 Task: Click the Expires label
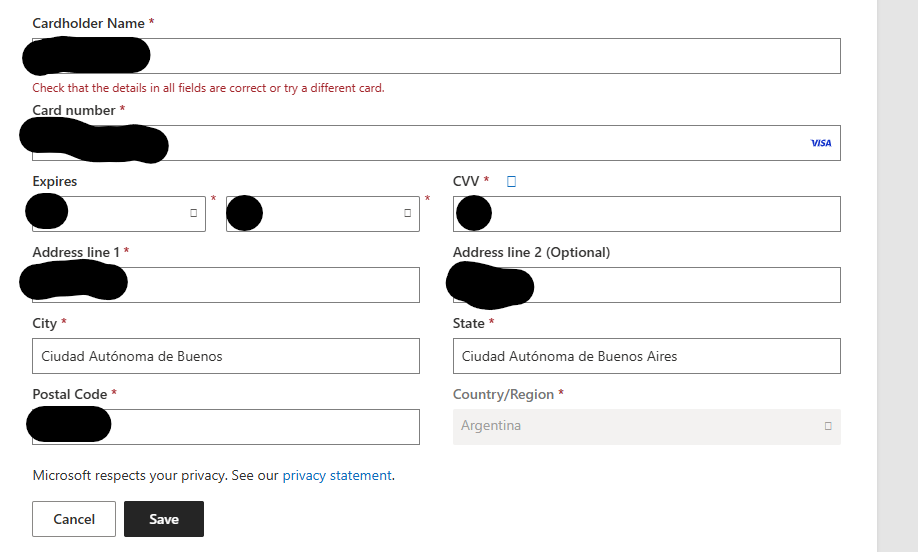click(x=54, y=181)
